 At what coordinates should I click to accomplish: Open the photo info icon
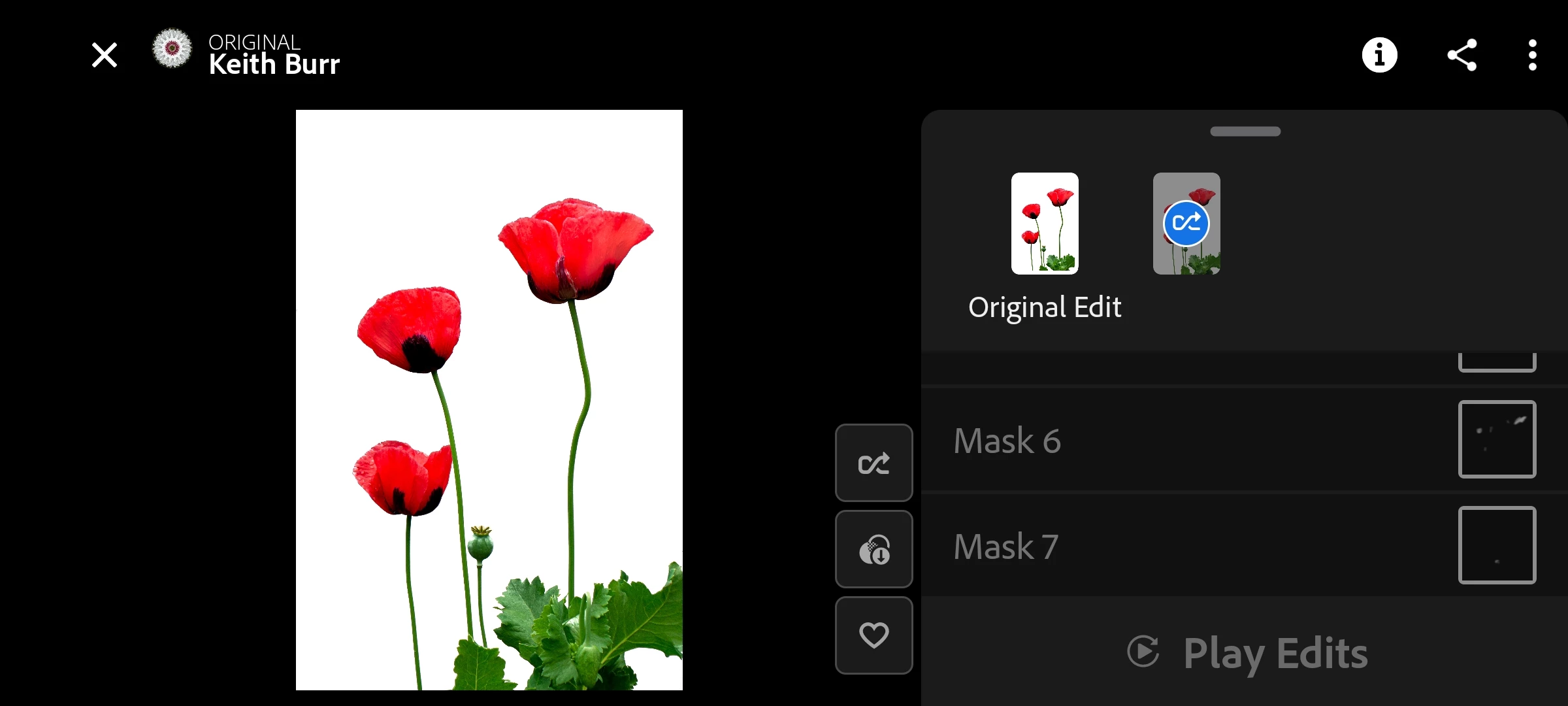pos(1379,55)
